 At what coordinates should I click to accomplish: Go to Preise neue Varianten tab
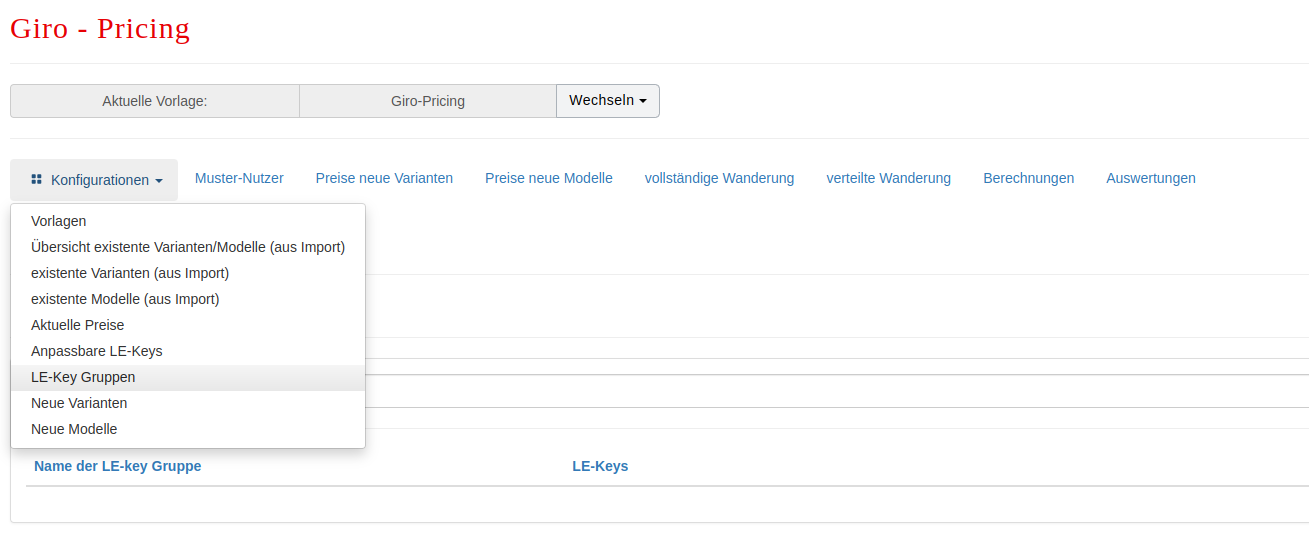(x=384, y=178)
